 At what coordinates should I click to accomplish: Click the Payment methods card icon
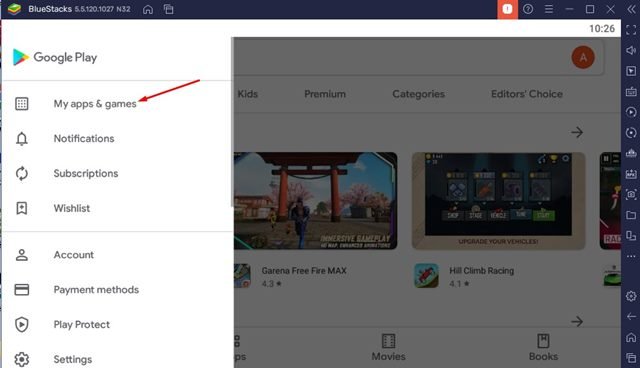pos(22,290)
